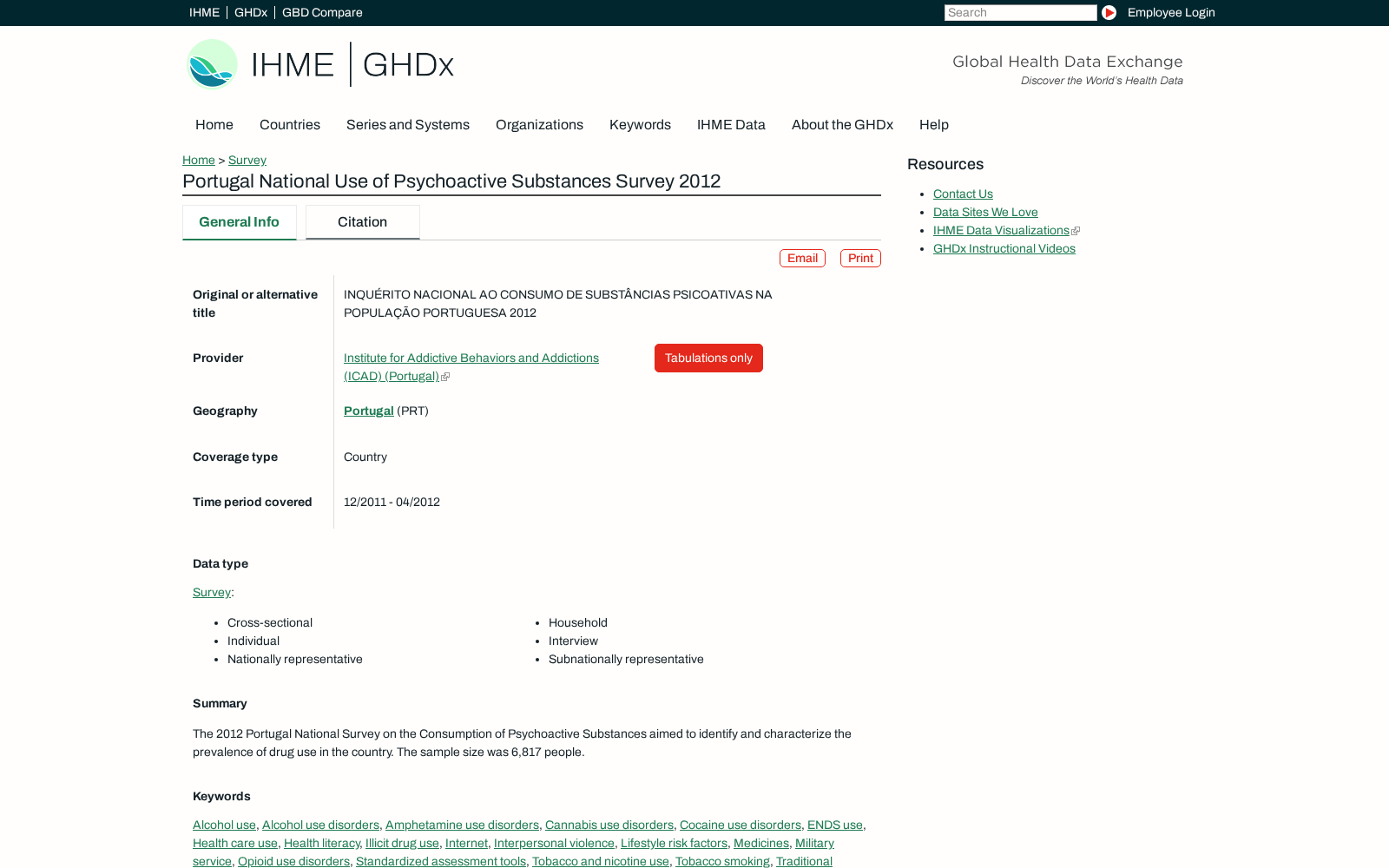This screenshot has height=868, width=1389.
Task: Open the Internet keyword link
Action: tap(466, 843)
